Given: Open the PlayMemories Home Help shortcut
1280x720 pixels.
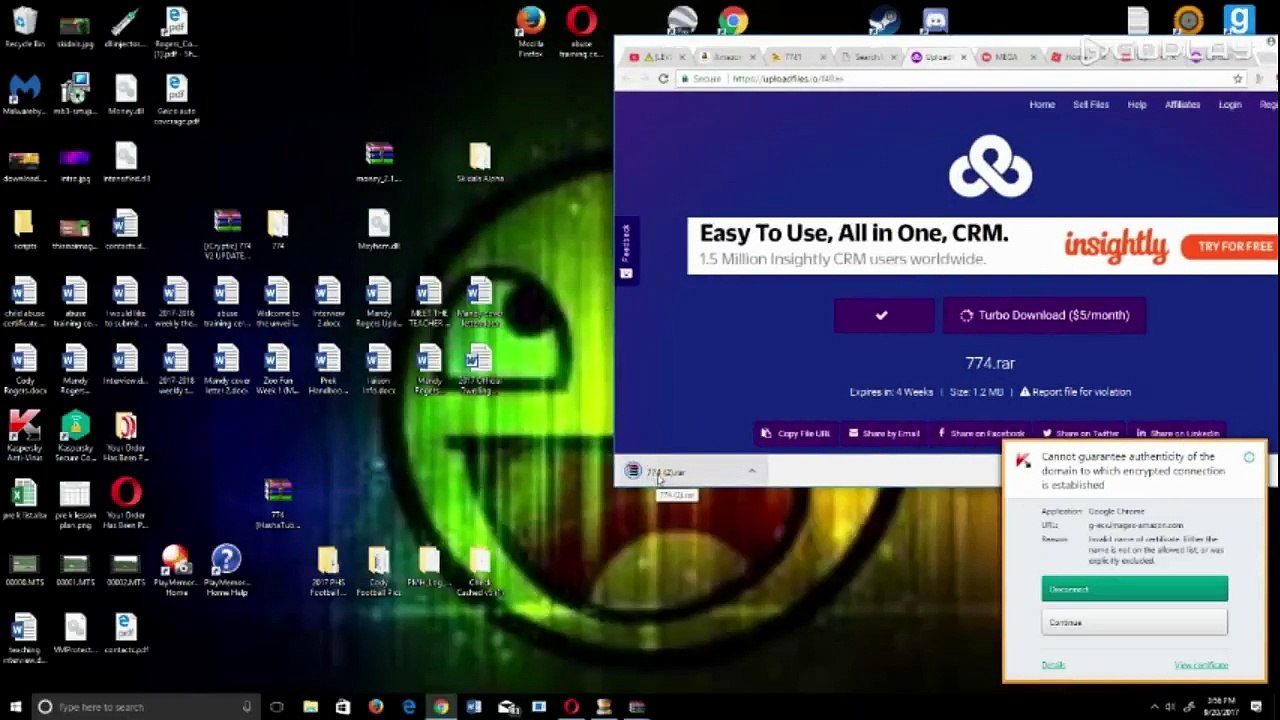Looking at the screenshot, I should coord(226,572).
